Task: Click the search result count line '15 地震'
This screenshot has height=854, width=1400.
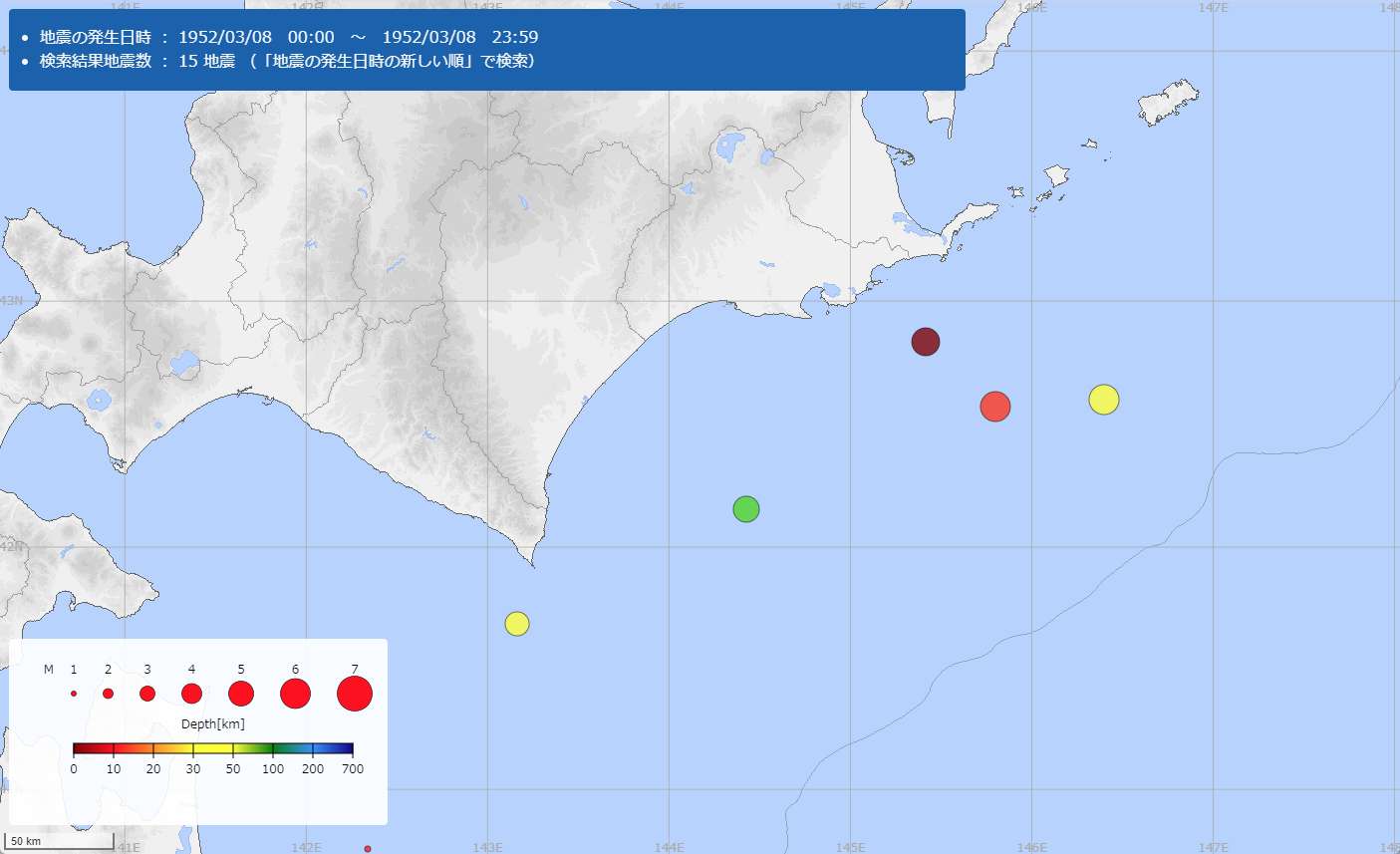Action: tap(288, 61)
